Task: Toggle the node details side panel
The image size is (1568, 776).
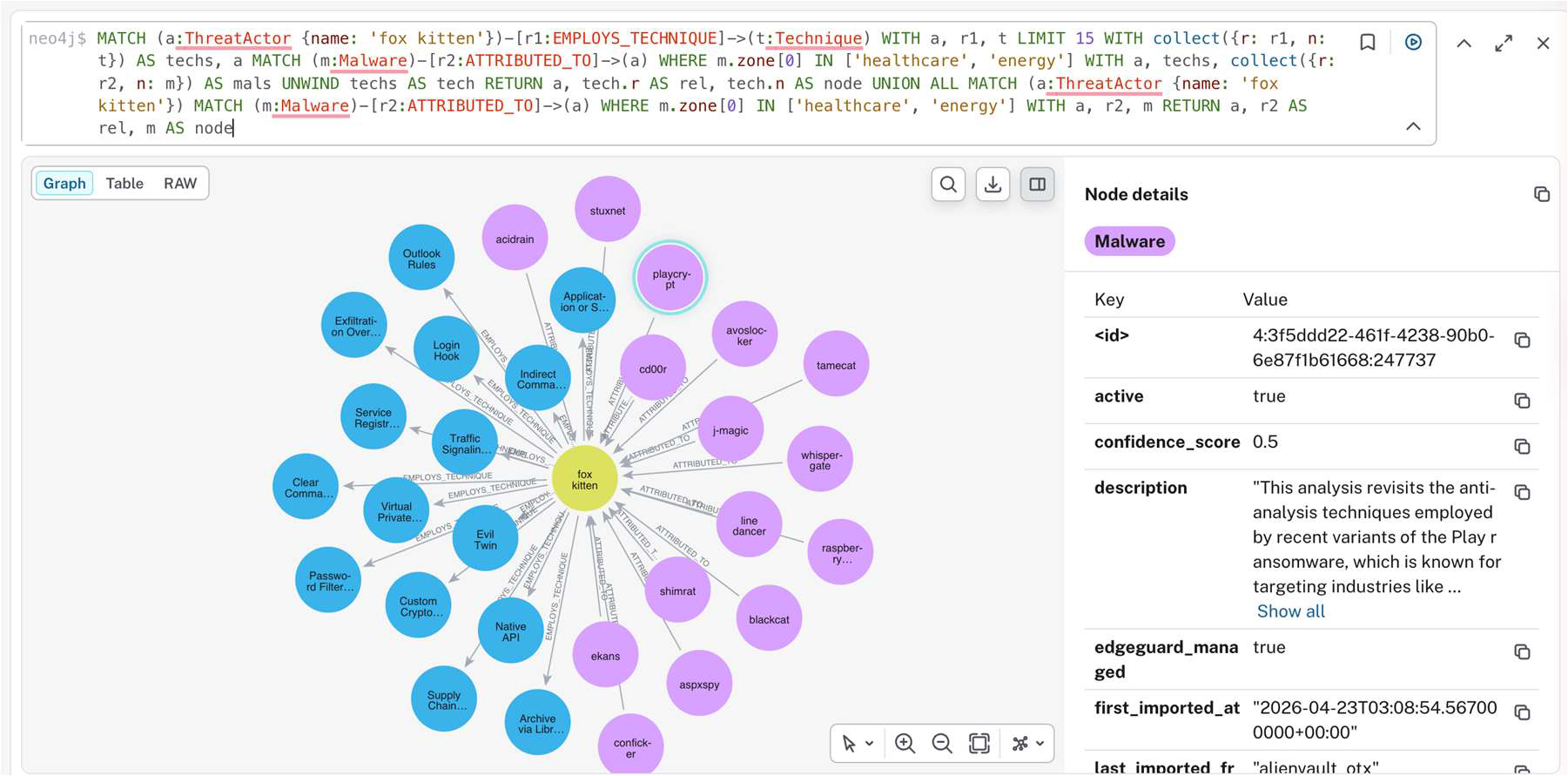Action: point(1037,184)
